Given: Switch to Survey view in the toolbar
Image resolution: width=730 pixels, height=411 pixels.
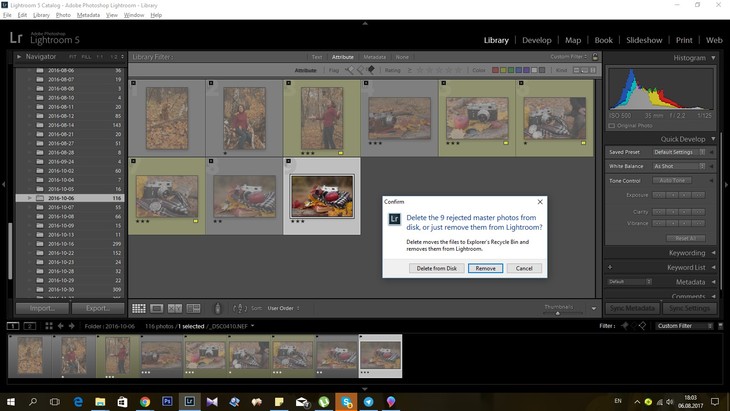Looking at the screenshot, I should (193, 308).
